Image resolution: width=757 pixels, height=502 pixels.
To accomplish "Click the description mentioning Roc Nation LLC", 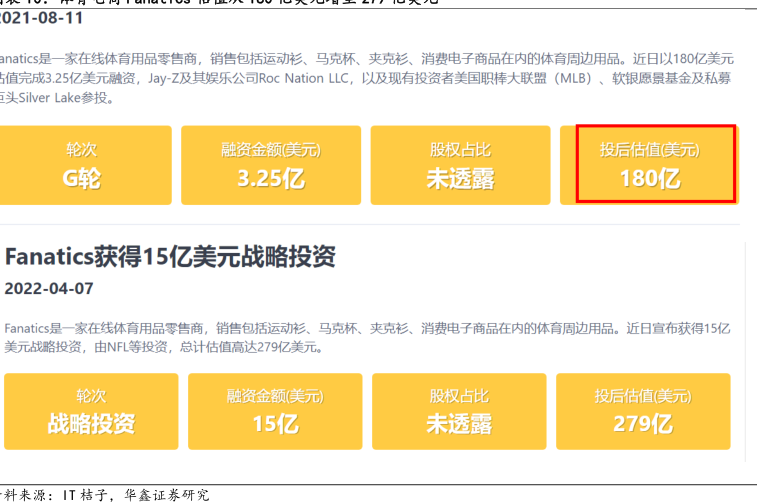I will point(367,78).
